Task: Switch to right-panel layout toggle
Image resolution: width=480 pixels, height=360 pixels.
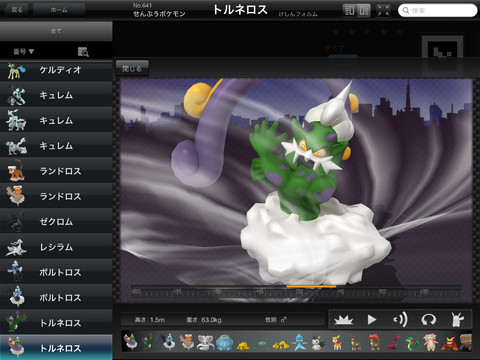Action: pos(364,11)
